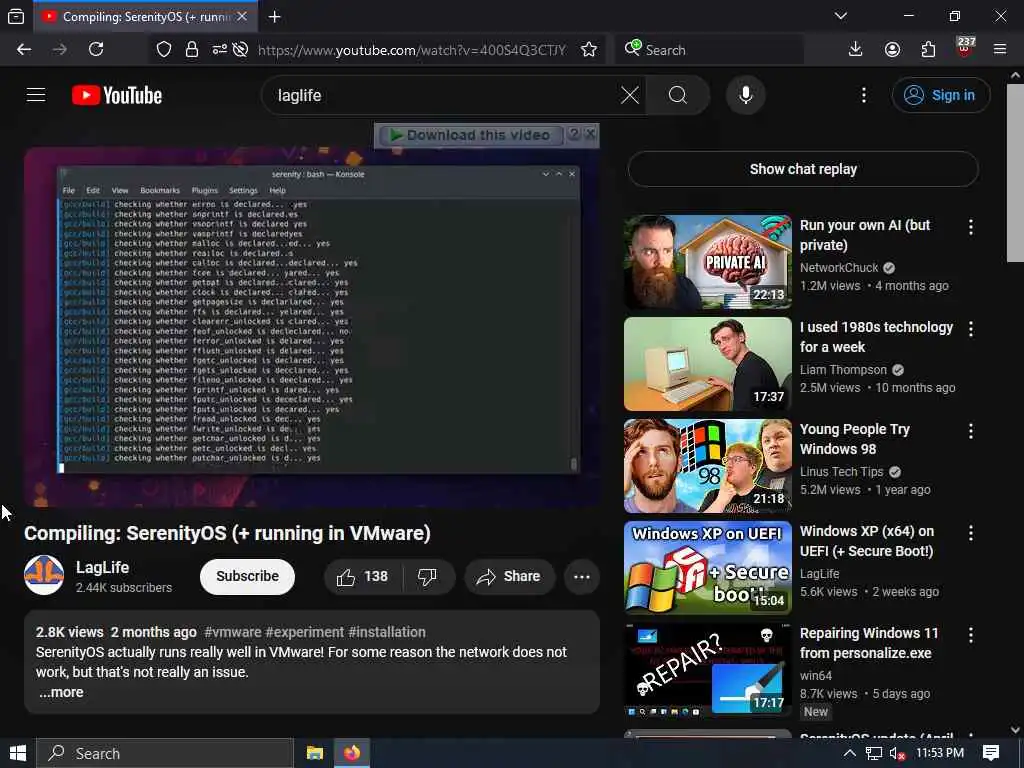Go to the YouTube home logo
The width and height of the screenshot is (1024, 768).
point(117,95)
